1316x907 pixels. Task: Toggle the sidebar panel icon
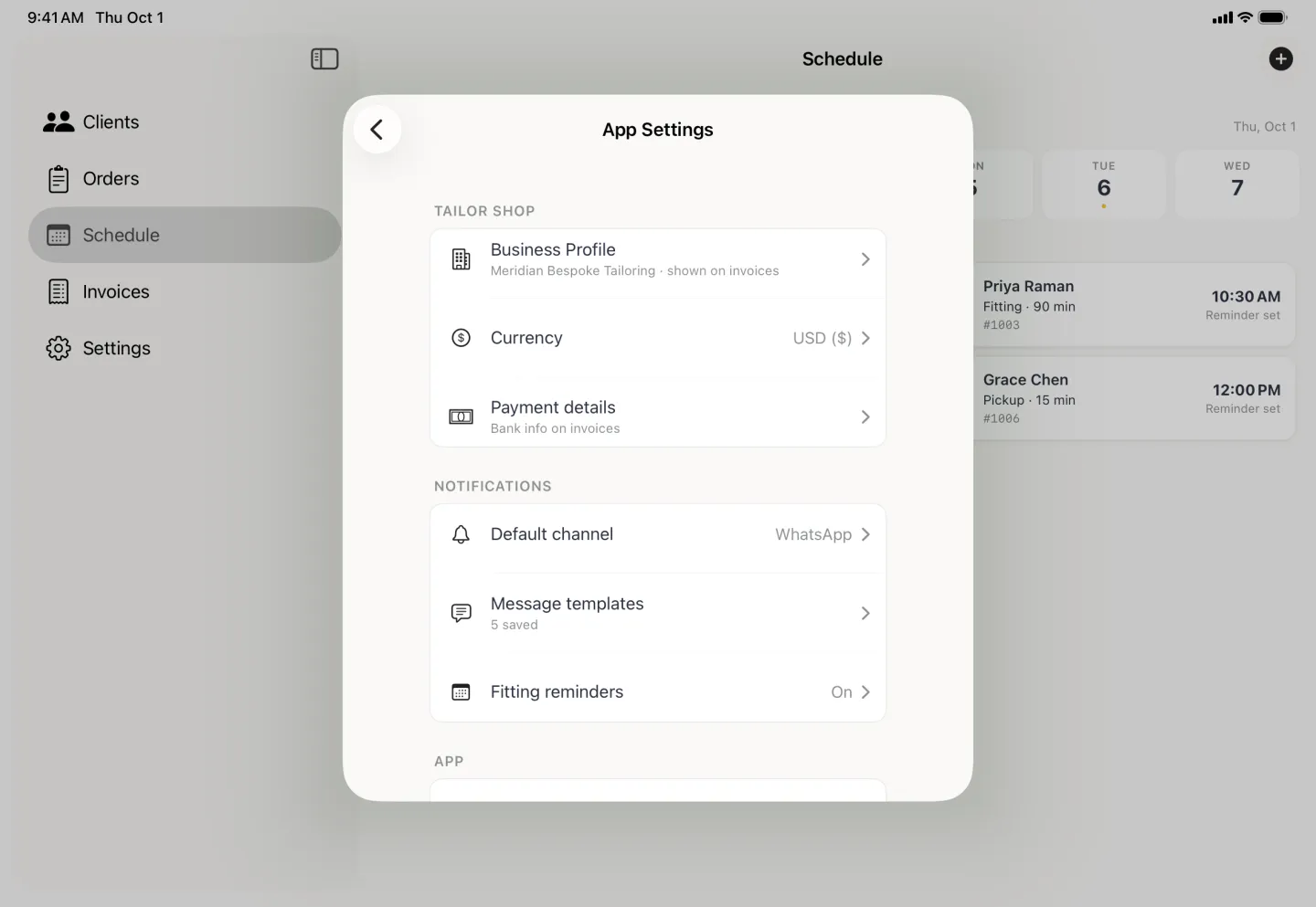[324, 59]
